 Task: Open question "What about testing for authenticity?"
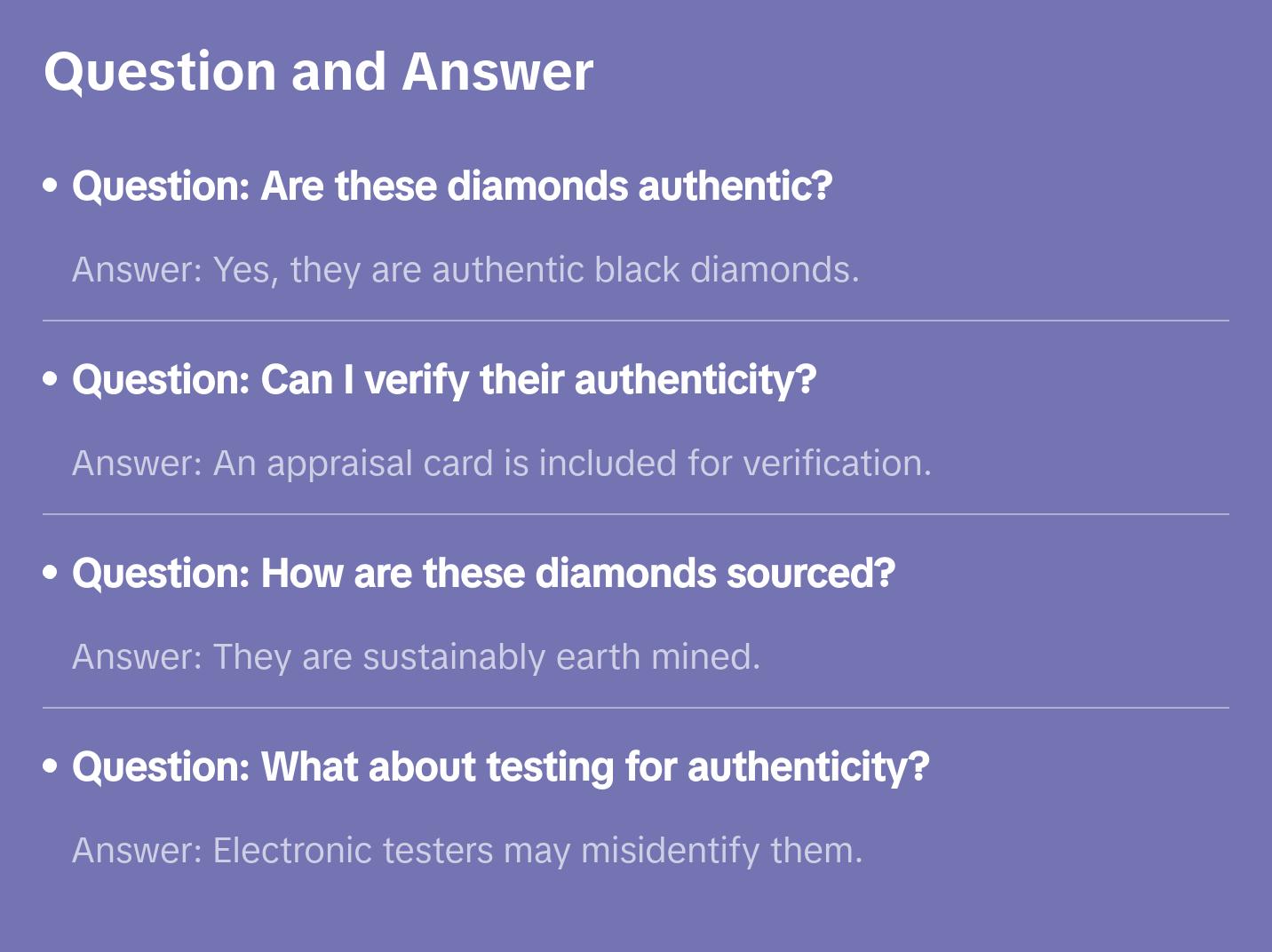point(500,767)
